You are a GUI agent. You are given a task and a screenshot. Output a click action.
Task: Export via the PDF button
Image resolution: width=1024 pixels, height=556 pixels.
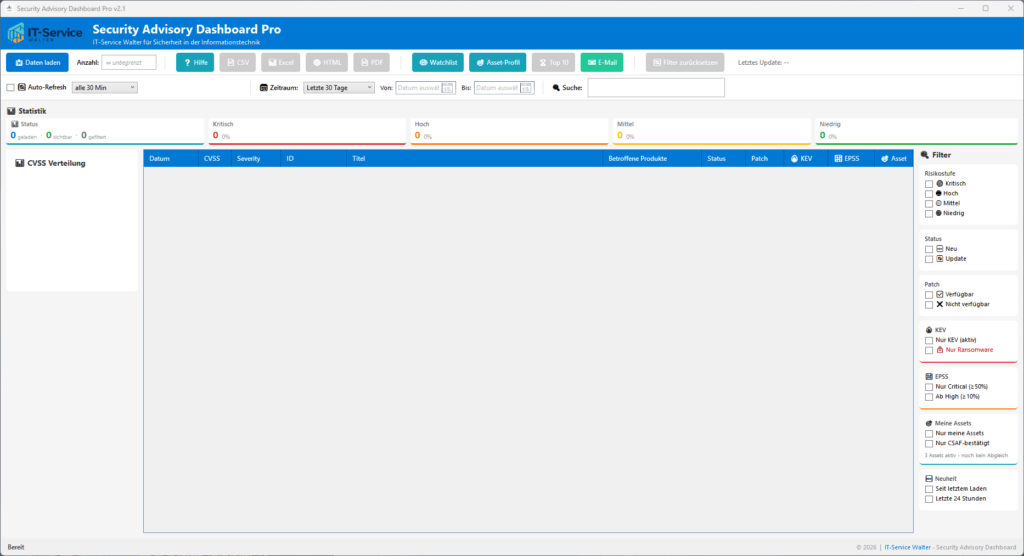pos(372,63)
